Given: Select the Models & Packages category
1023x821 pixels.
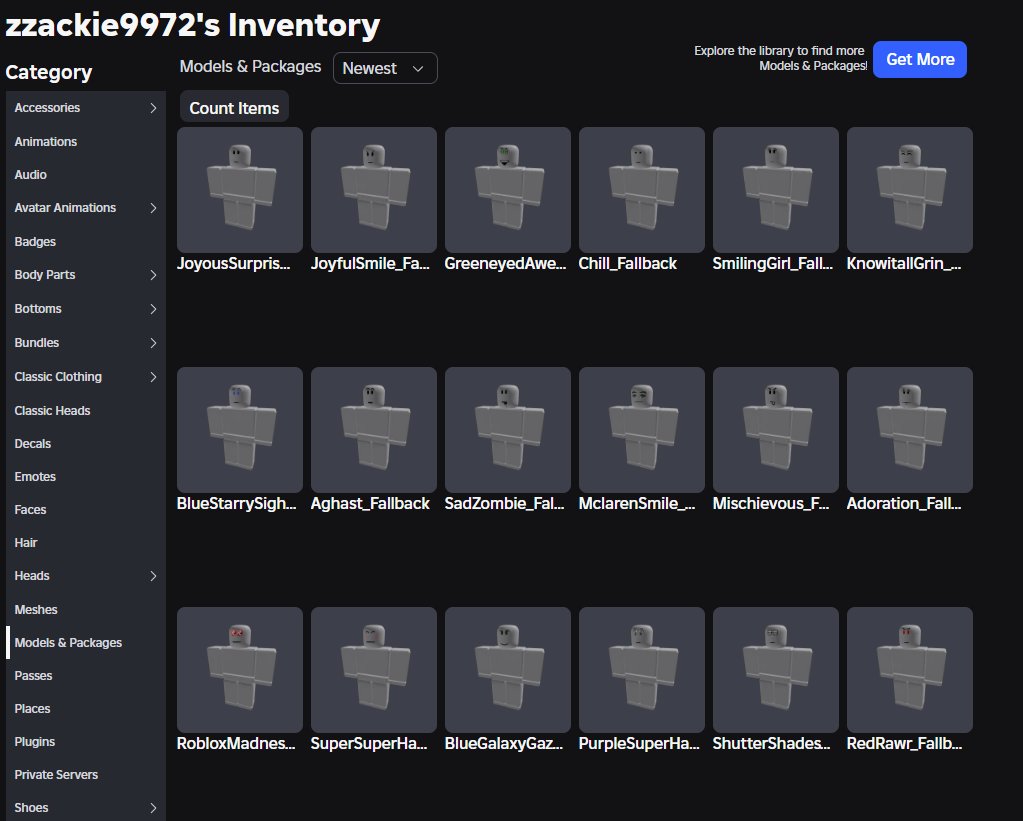Looking at the screenshot, I should 85,643.
